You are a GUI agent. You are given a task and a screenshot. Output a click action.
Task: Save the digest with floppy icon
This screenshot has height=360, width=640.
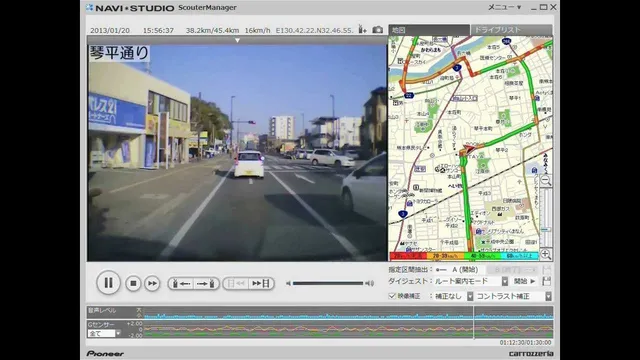(547, 281)
